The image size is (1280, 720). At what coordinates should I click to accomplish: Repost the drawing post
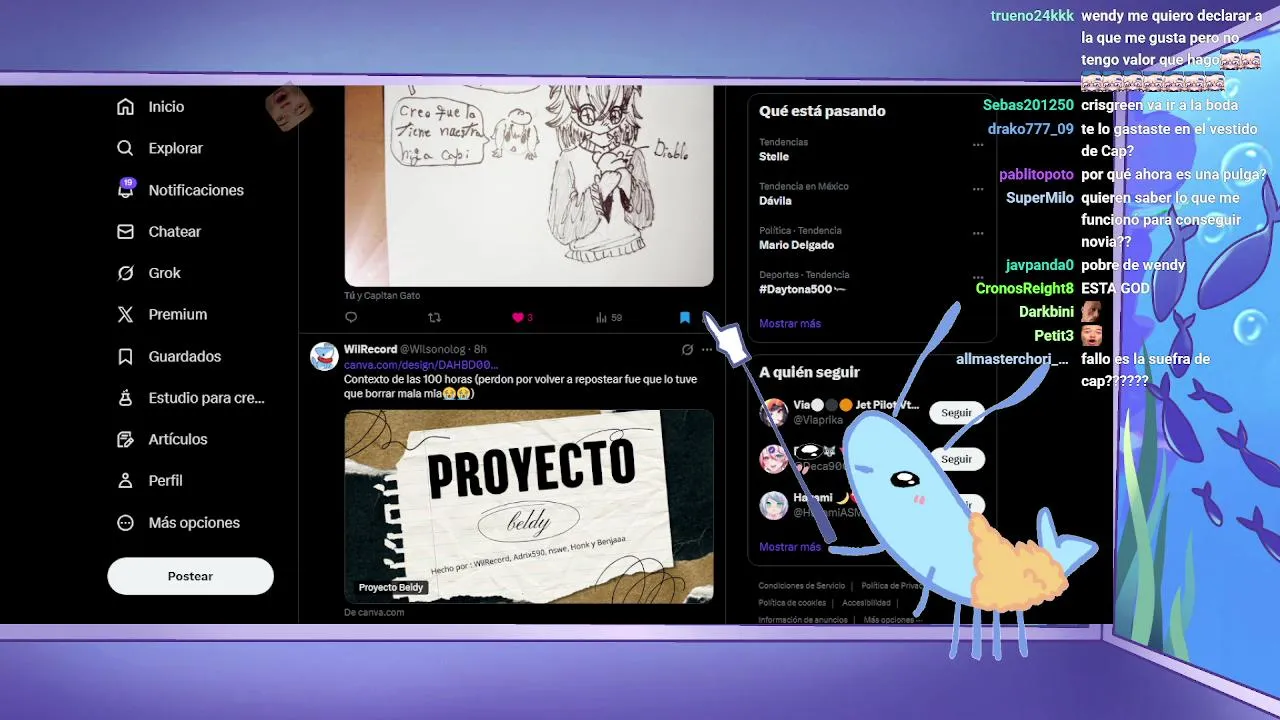[434, 317]
